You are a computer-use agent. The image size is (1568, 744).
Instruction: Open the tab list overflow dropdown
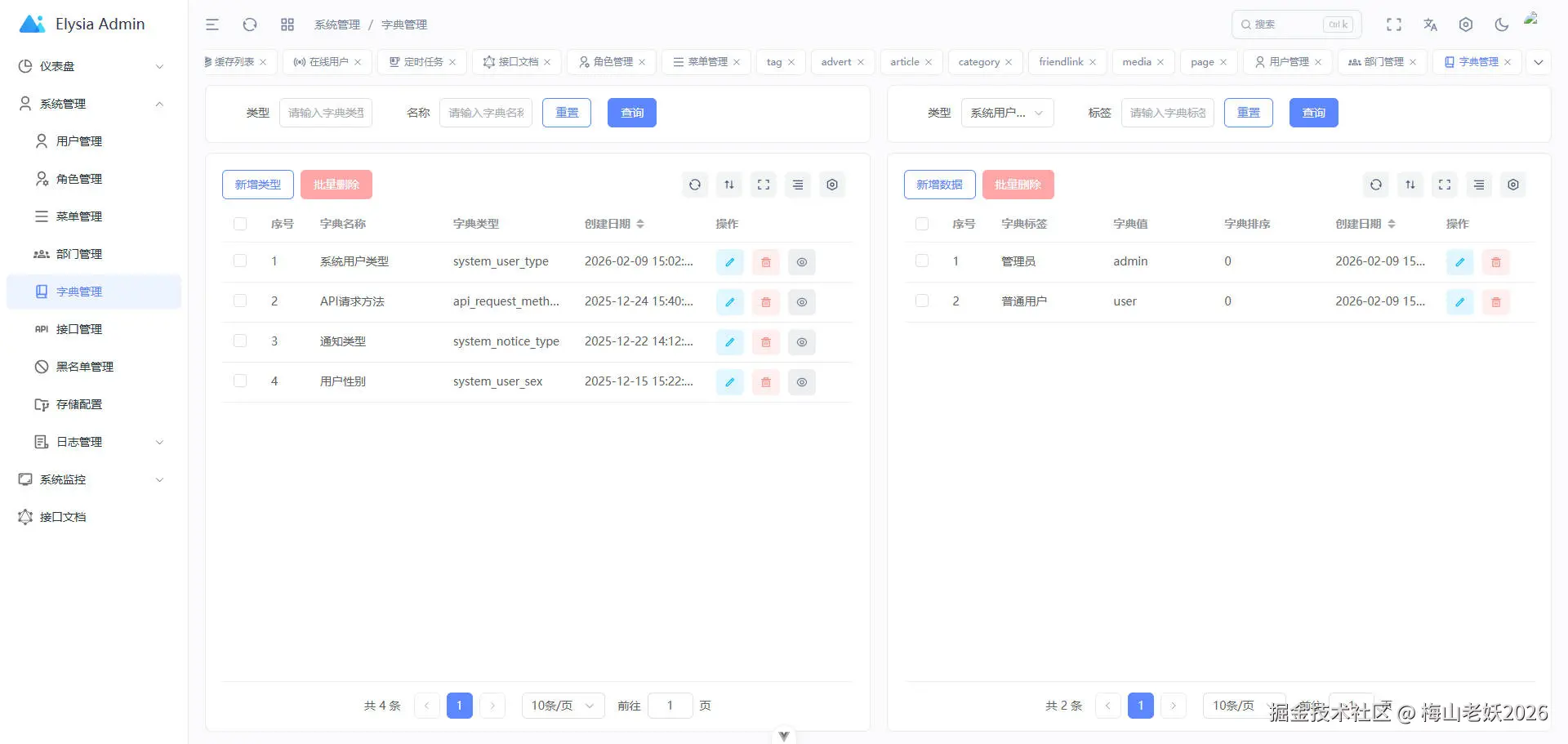pyautogui.click(x=1539, y=62)
